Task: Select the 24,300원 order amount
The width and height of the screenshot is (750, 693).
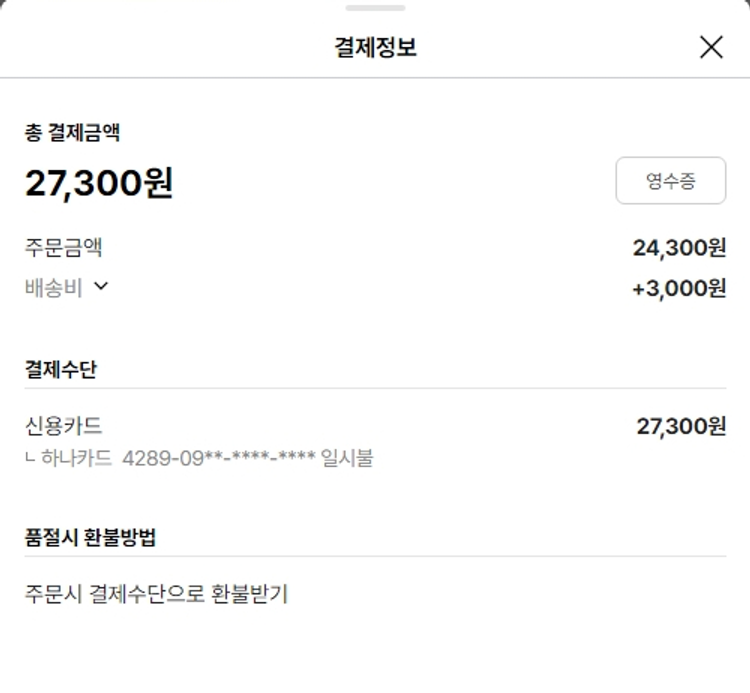Action: click(679, 248)
